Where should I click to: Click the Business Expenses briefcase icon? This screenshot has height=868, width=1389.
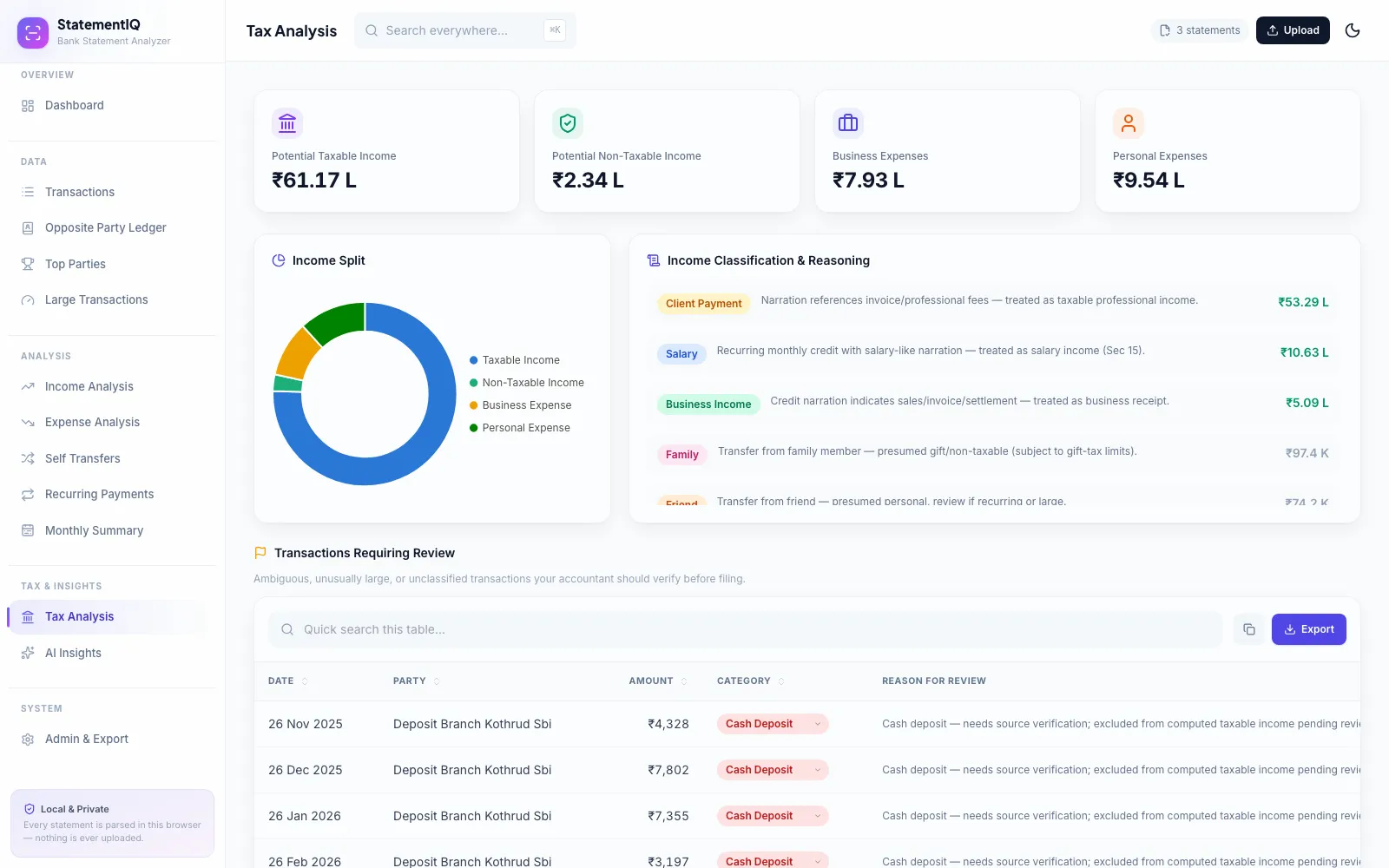pos(848,123)
